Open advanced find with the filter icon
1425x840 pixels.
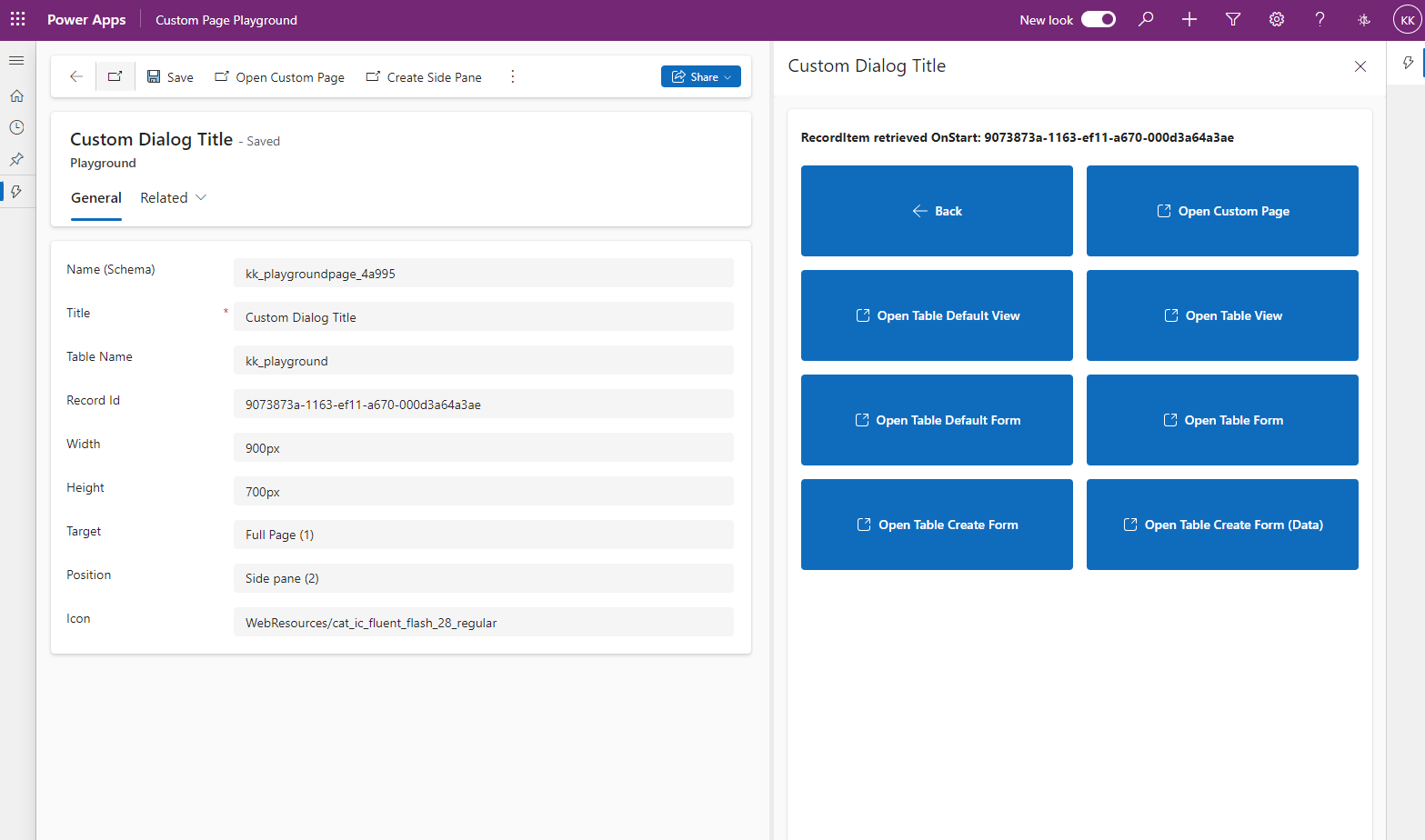point(1232,19)
